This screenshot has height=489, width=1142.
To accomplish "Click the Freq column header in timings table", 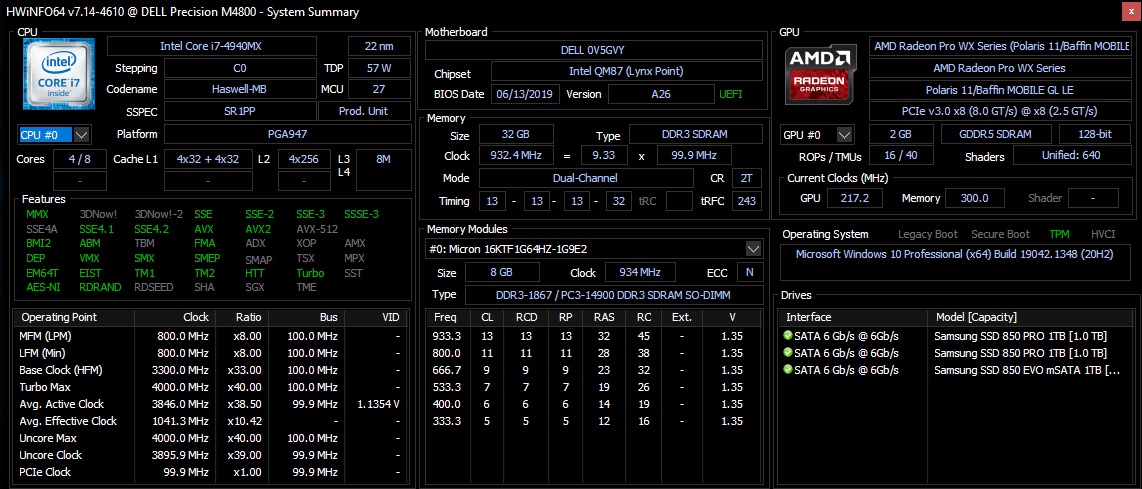I will 446,318.
